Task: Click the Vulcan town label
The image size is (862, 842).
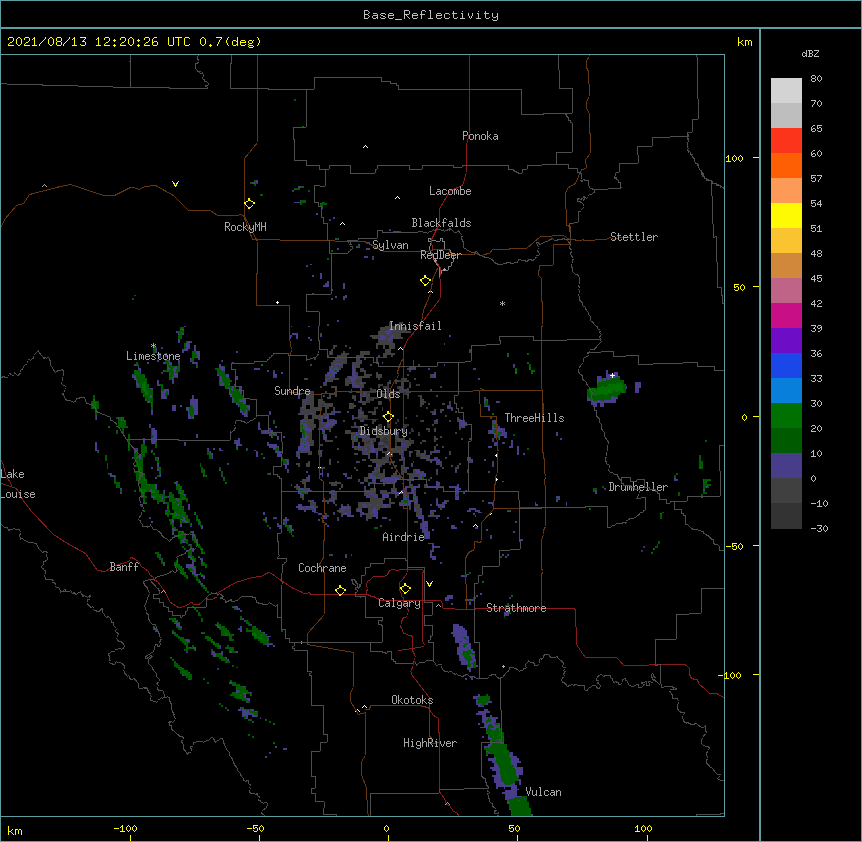Action: [x=543, y=792]
